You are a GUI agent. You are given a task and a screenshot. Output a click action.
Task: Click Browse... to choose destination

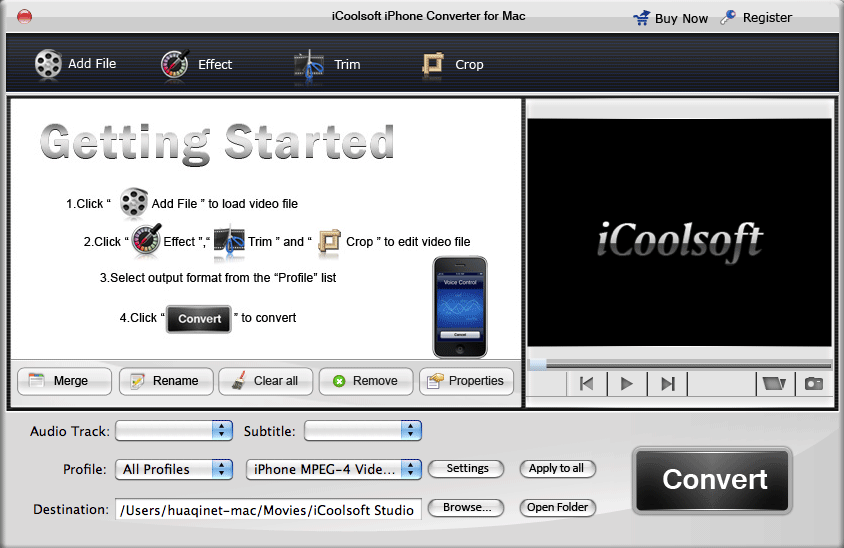tap(466, 508)
